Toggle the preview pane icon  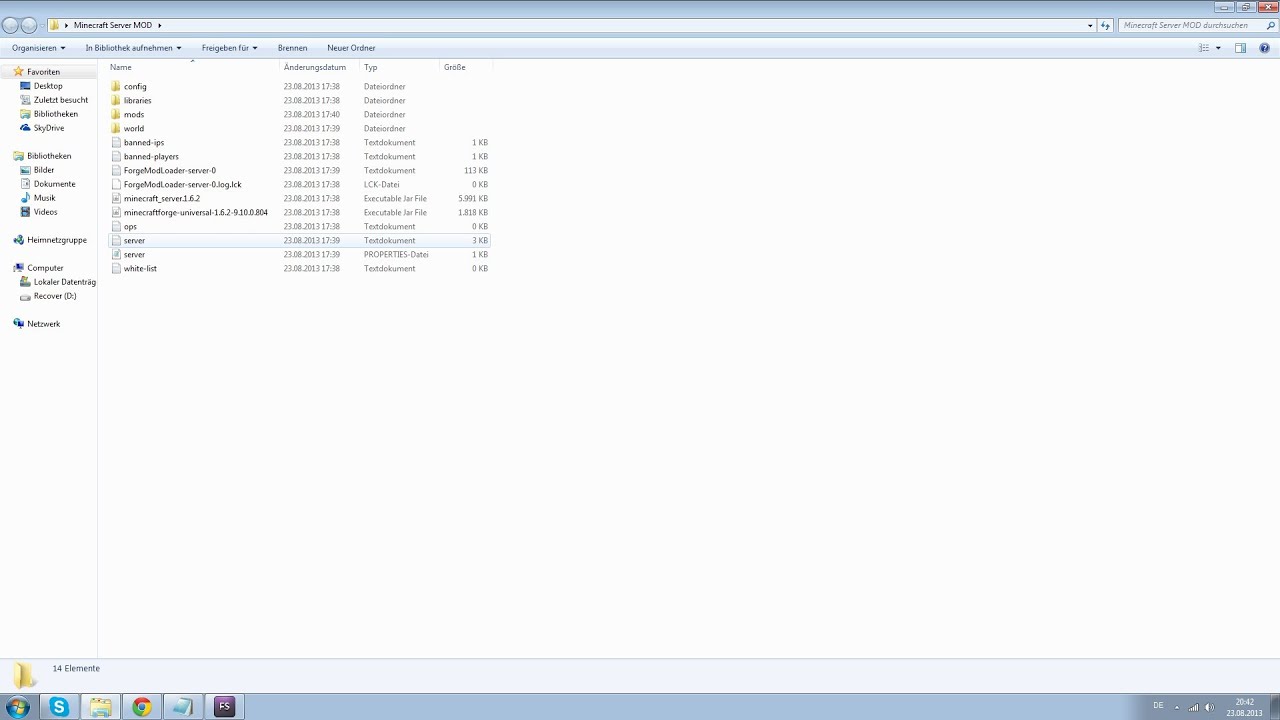pos(1240,48)
